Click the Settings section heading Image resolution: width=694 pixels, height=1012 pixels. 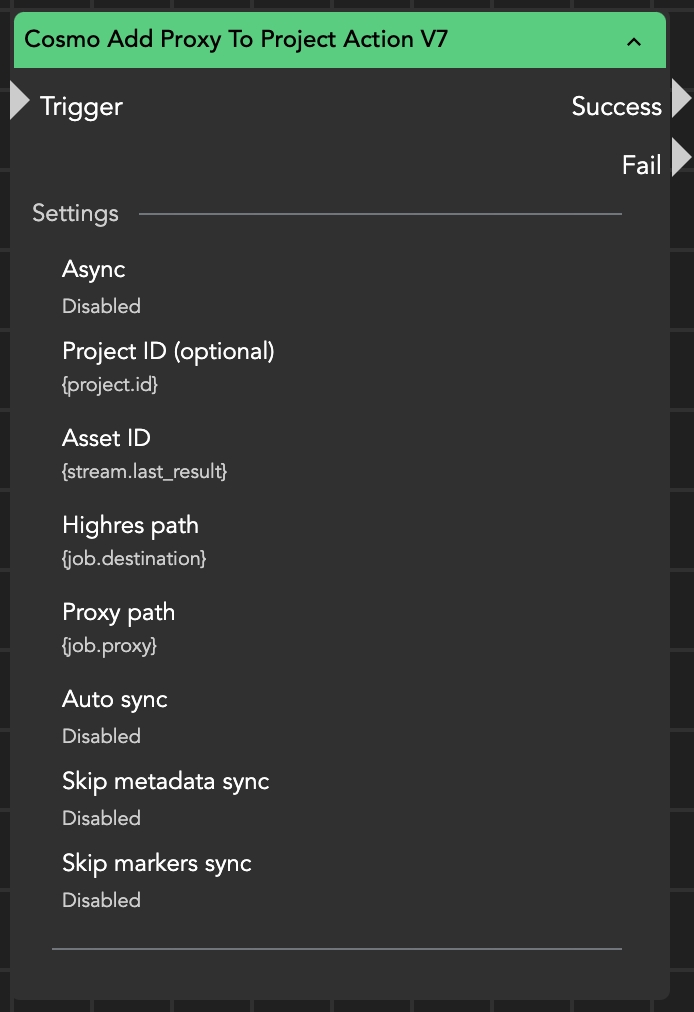point(75,213)
